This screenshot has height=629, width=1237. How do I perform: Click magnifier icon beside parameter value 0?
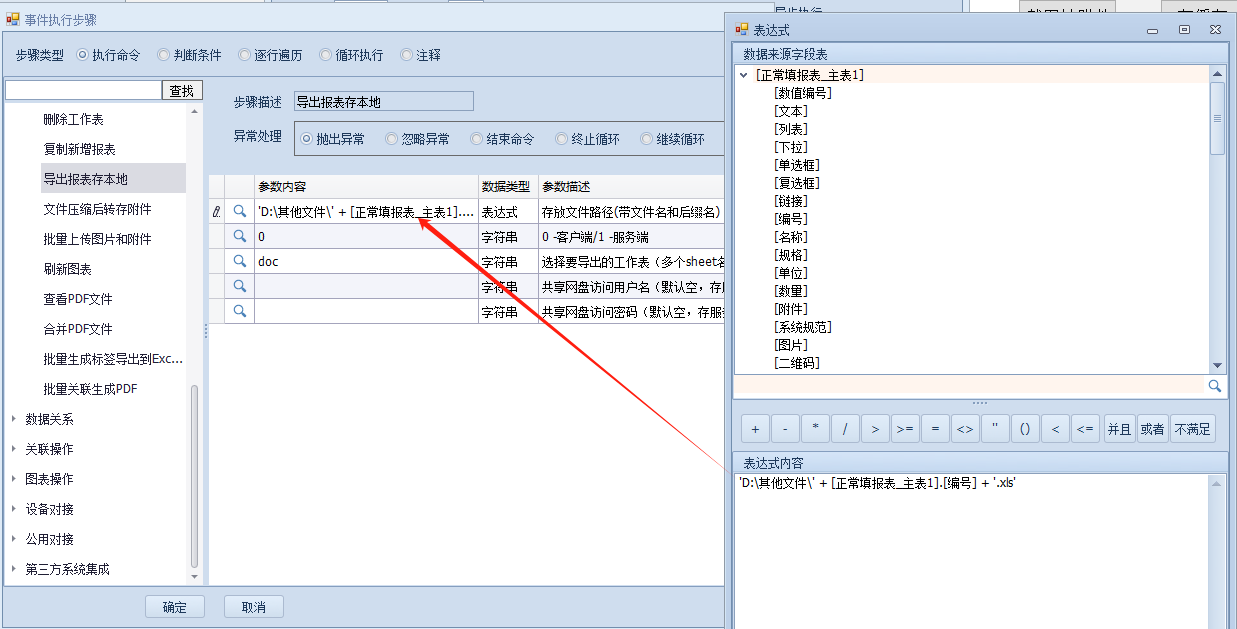click(x=239, y=236)
